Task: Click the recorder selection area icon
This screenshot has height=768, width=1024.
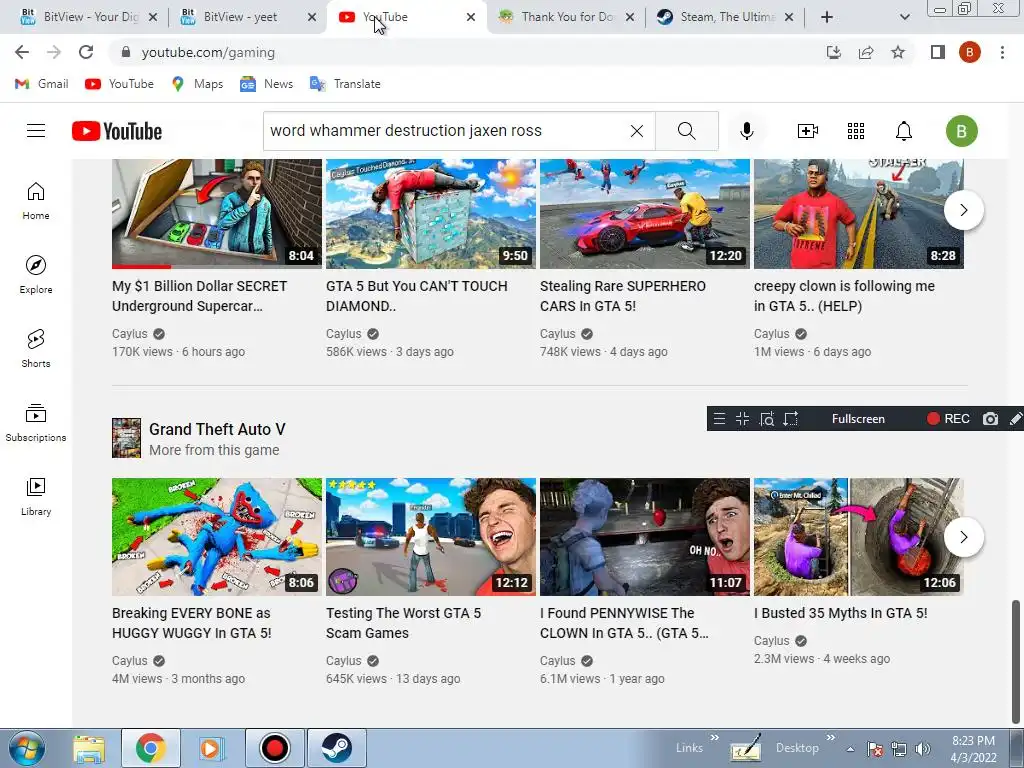Action: tap(791, 419)
